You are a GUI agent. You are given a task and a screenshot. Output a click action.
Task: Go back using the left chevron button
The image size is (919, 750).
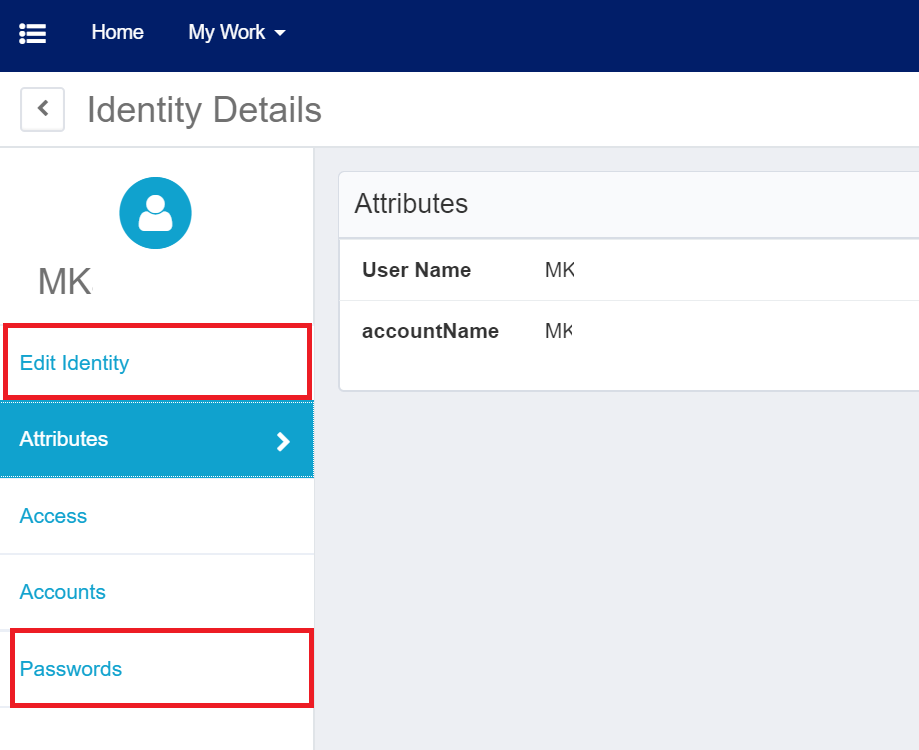click(43, 109)
